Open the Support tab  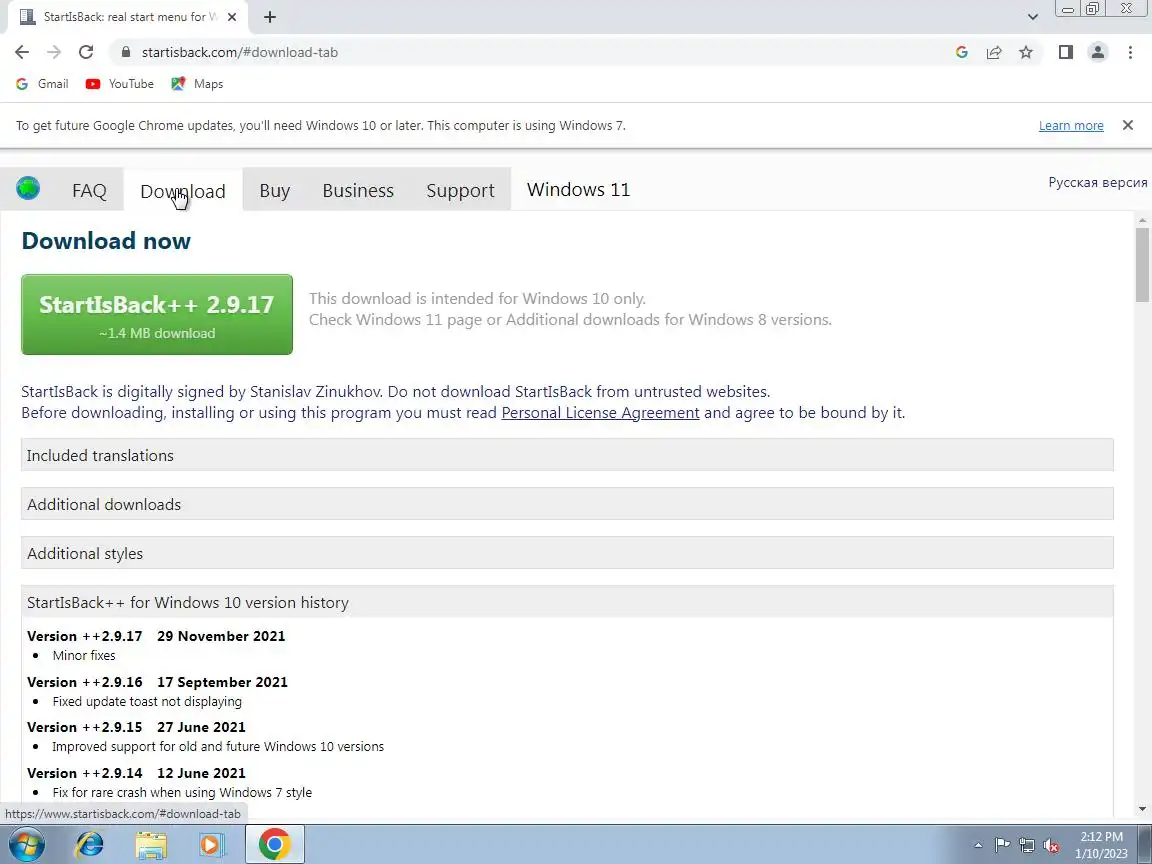point(461,190)
